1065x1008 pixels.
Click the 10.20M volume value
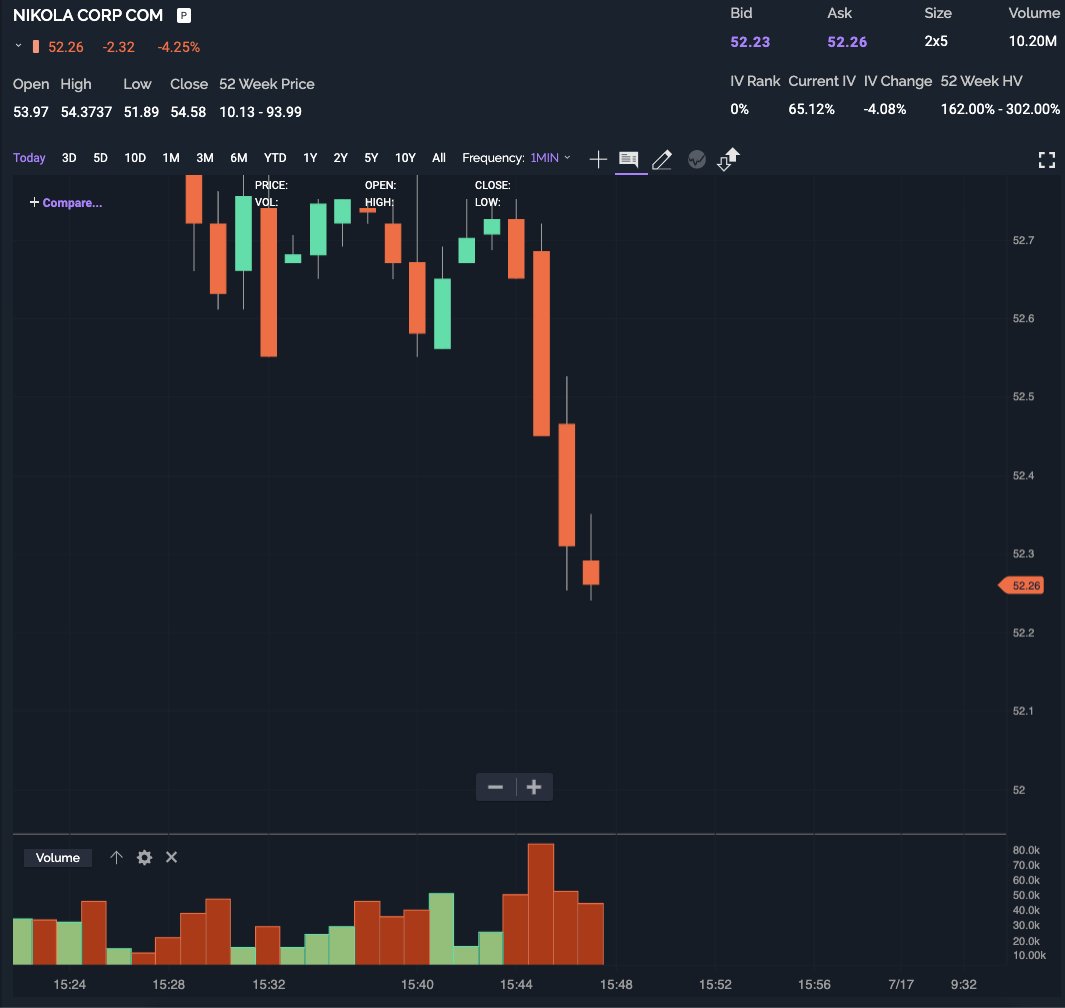coord(1032,41)
